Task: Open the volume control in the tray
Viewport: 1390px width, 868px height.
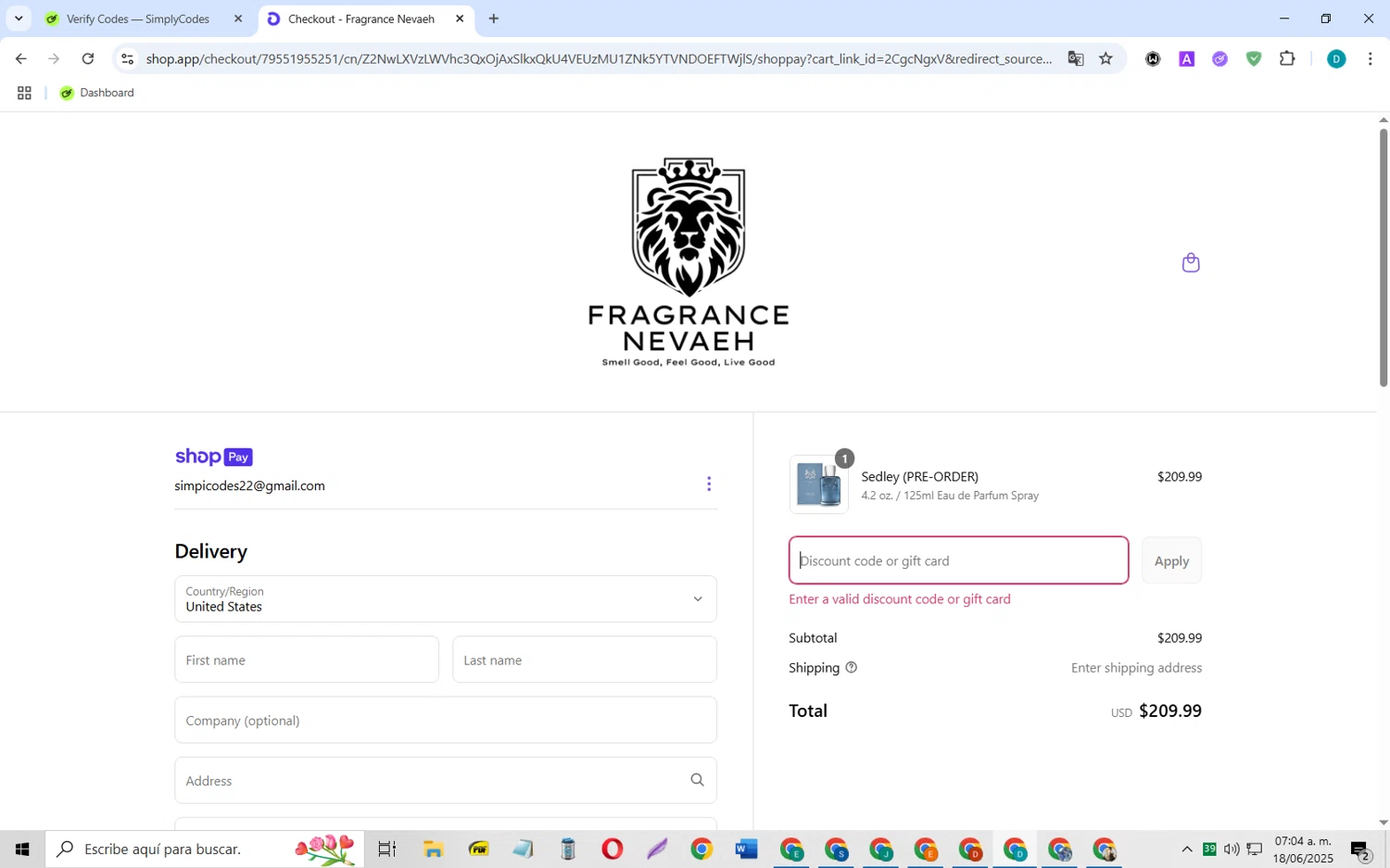Action: (x=1232, y=849)
